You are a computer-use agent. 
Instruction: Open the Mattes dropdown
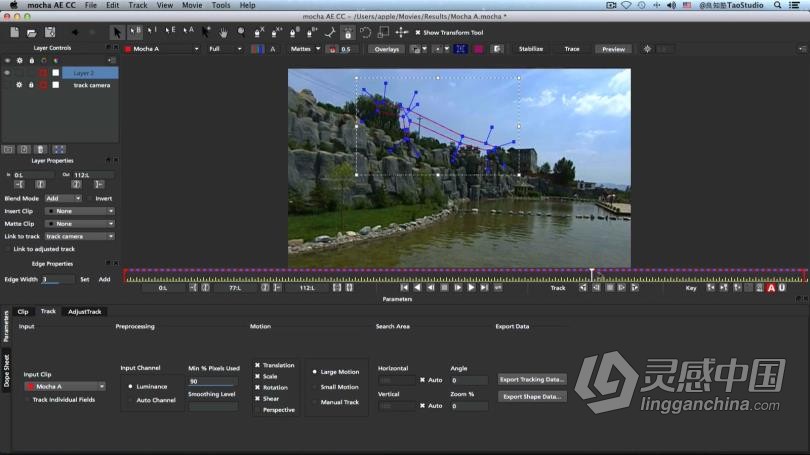[x=305, y=49]
